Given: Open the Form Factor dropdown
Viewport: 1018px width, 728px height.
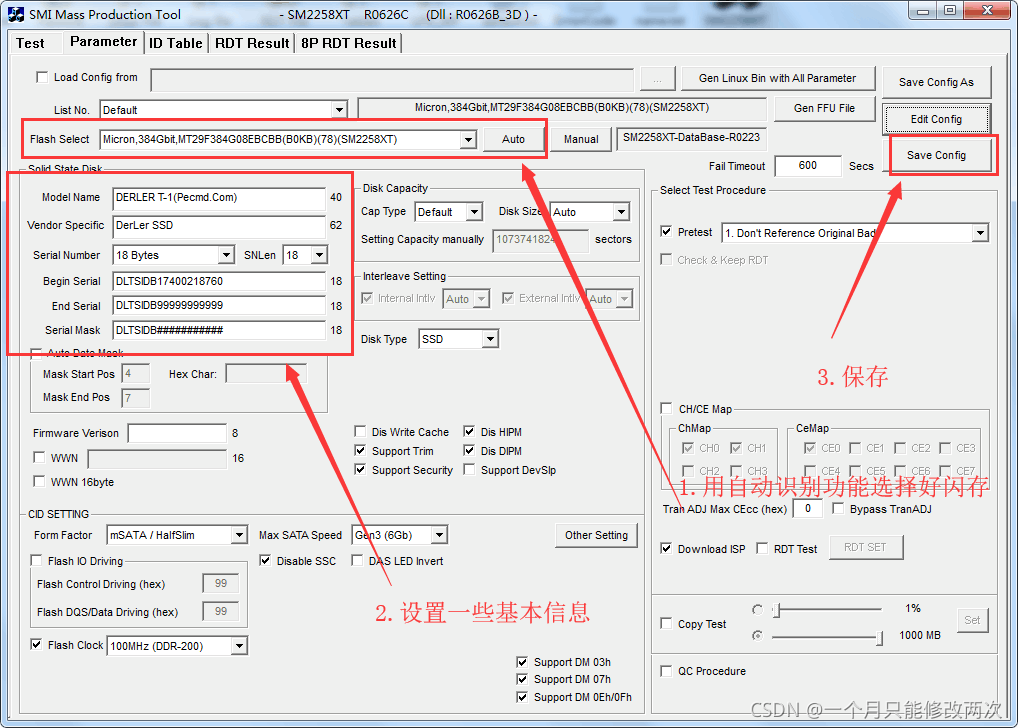Looking at the screenshot, I should (240, 535).
